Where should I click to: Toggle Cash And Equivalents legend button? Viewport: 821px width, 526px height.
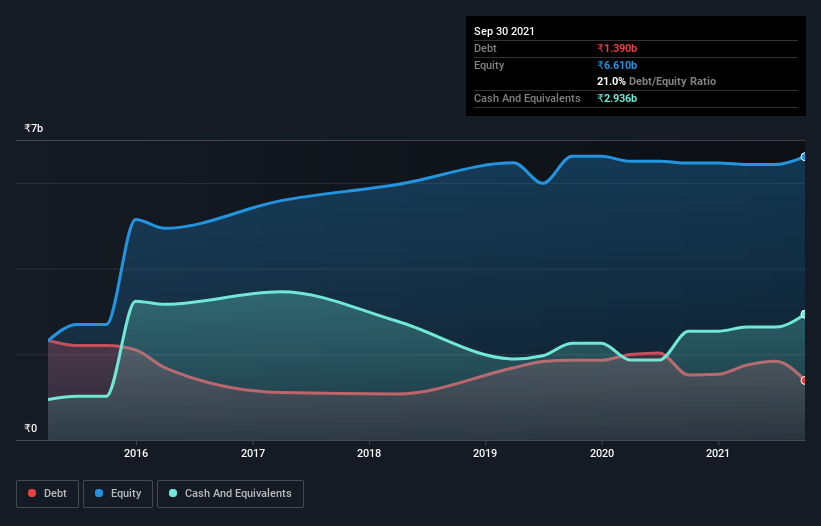pyautogui.click(x=230, y=494)
